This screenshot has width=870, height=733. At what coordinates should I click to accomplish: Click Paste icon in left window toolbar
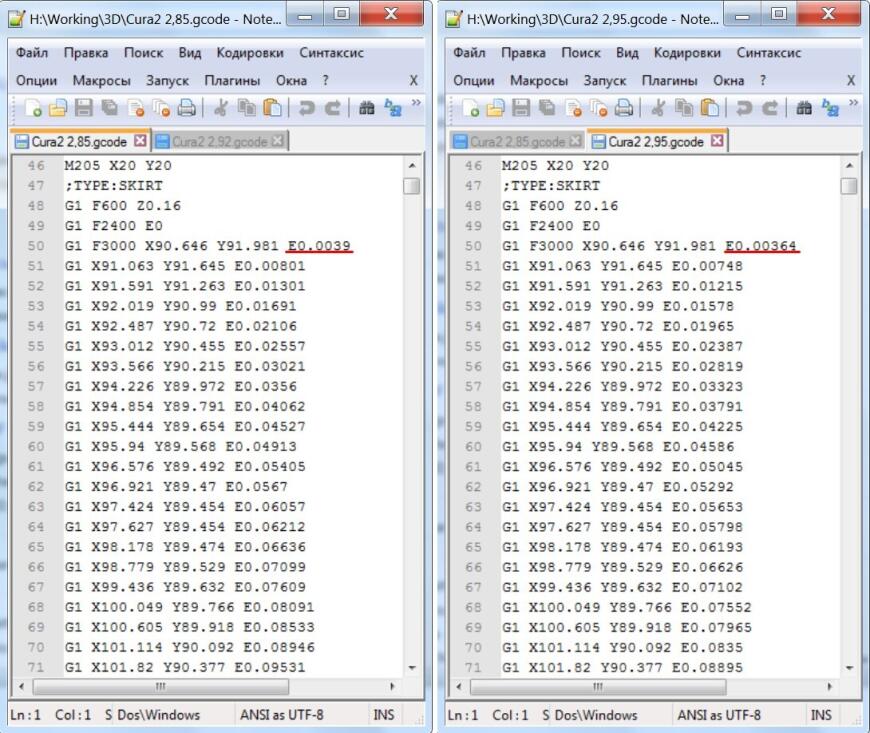272,108
